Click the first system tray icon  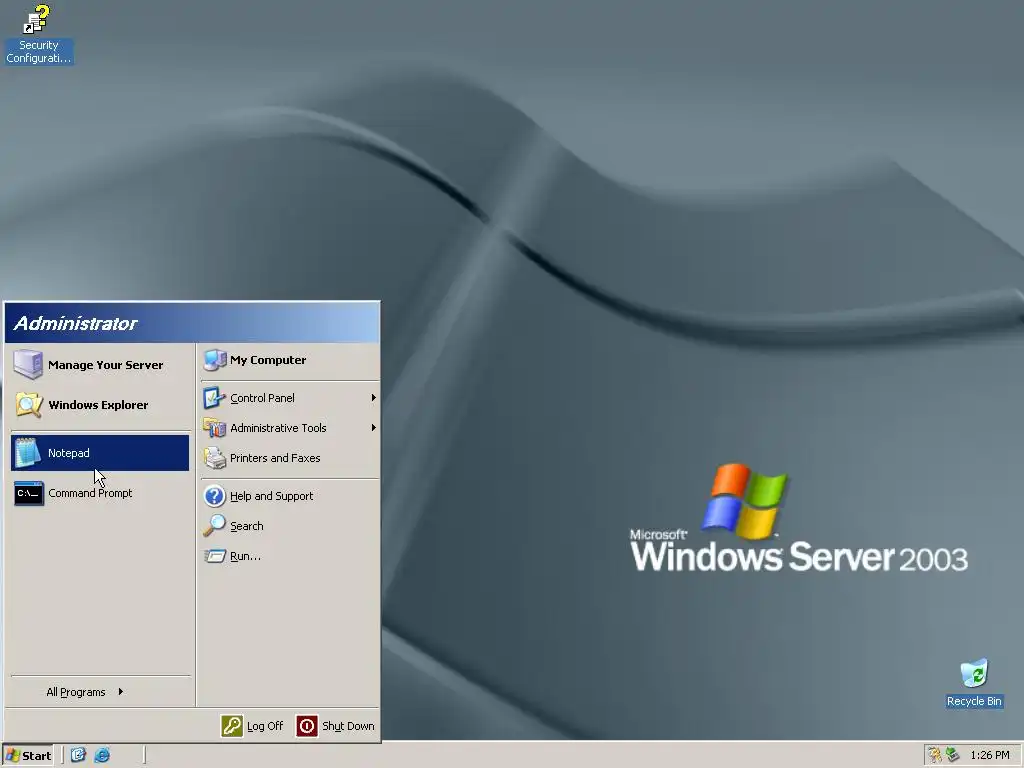pyautogui.click(x=935, y=755)
